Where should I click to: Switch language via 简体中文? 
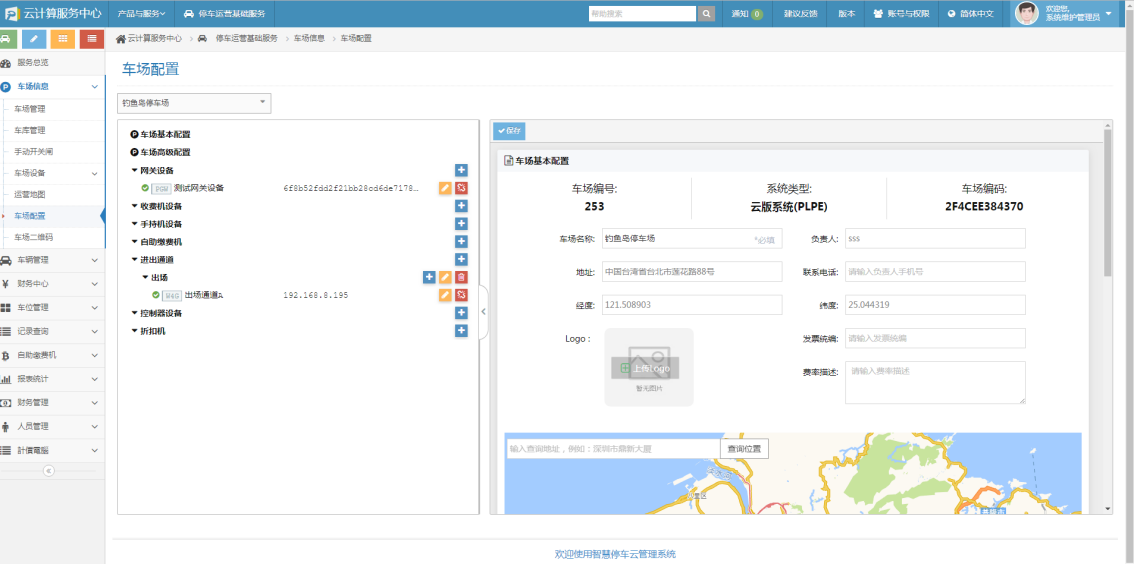coord(970,14)
